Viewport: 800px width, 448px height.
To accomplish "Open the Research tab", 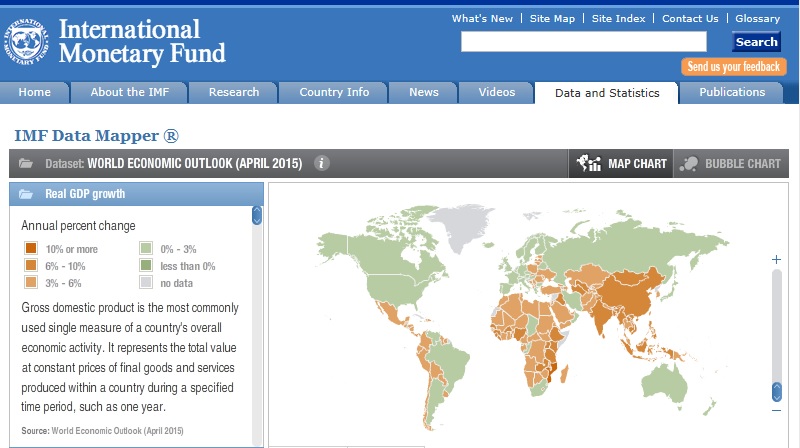I will click(x=234, y=92).
